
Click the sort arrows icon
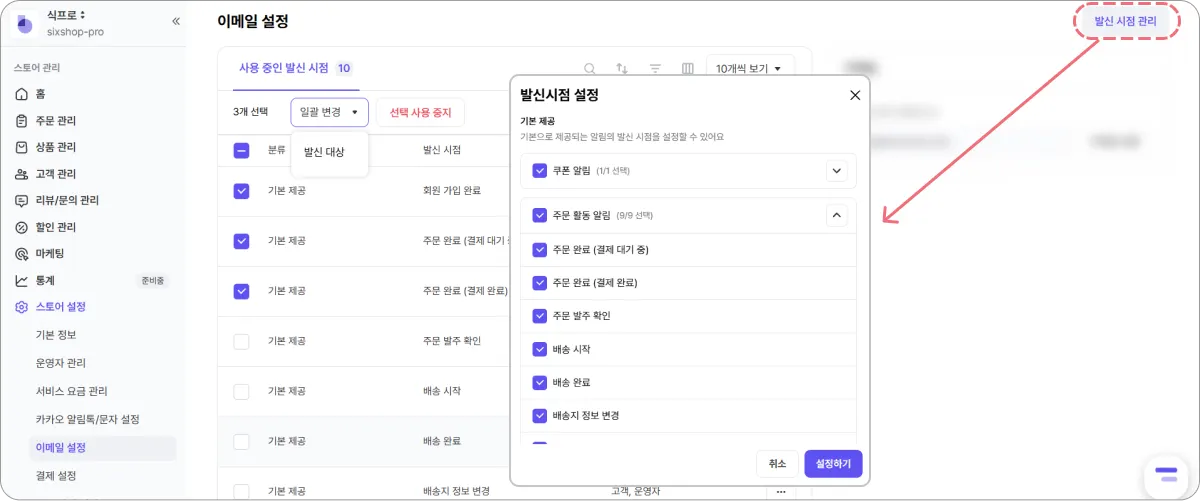(622, 69)
